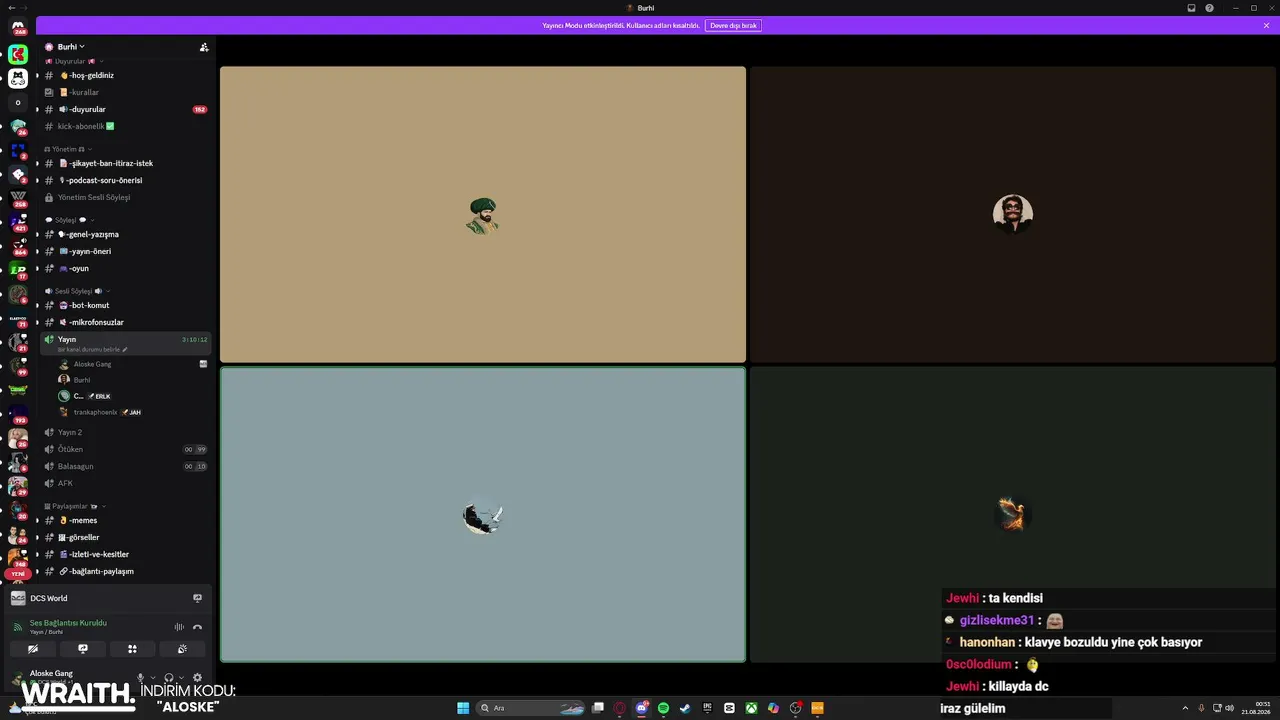
Task: Open user settings gear icon
Action: pyautogui.click(x=197, y=678)
